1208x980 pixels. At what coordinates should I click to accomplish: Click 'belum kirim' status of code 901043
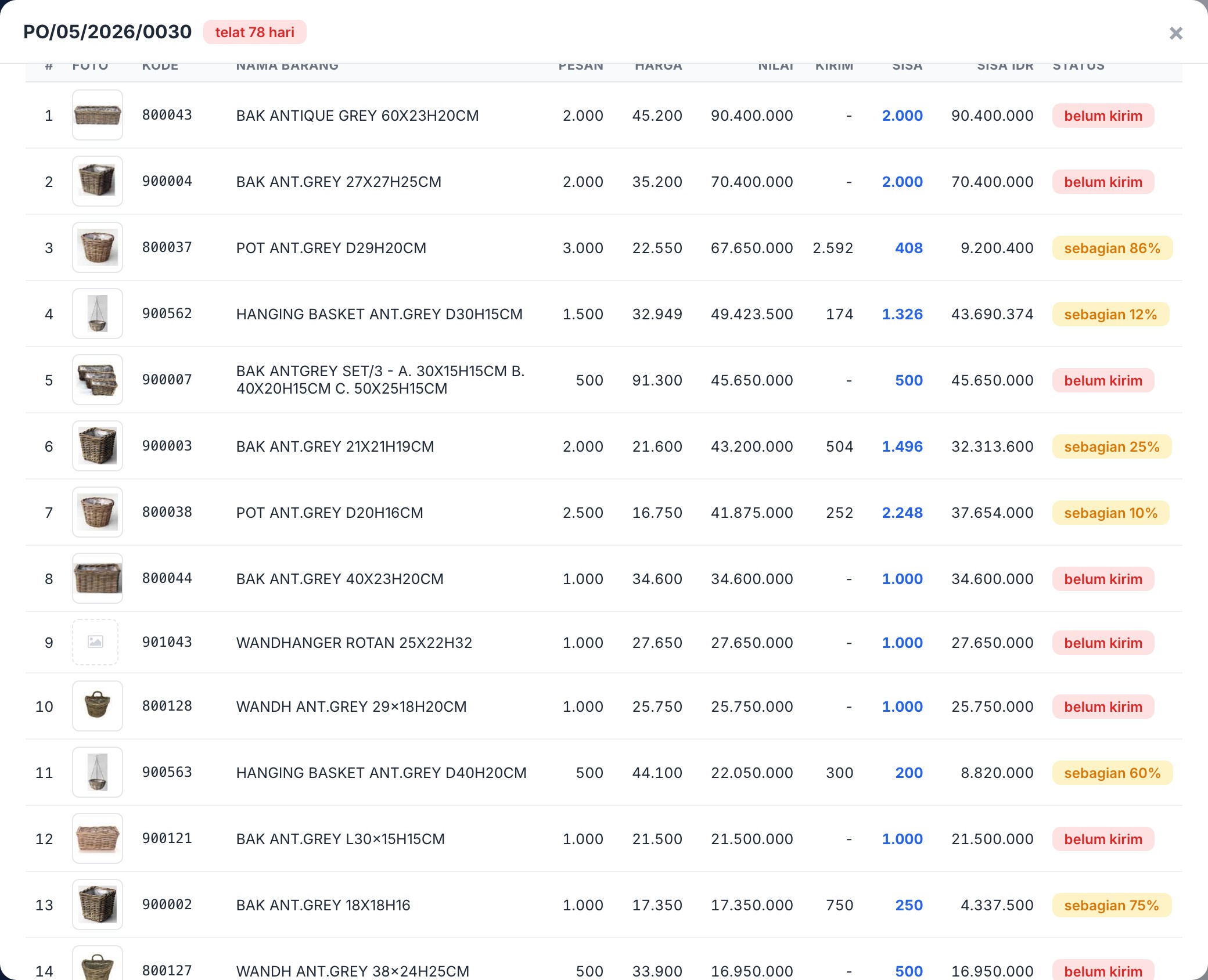point(1103,643)
